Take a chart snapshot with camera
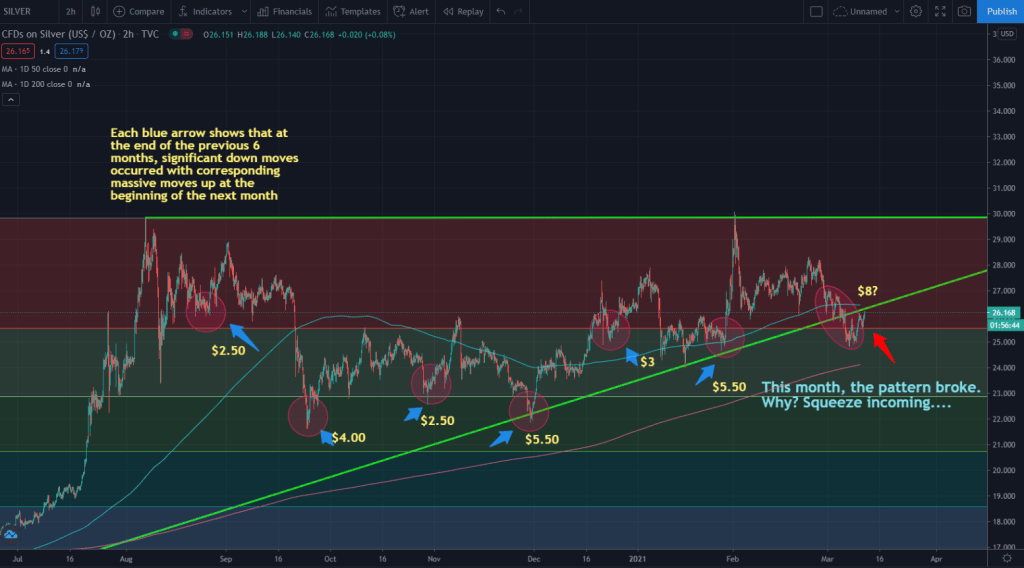Image resolution: width=1024 pixels, height=568 pixels. (964, 12)
